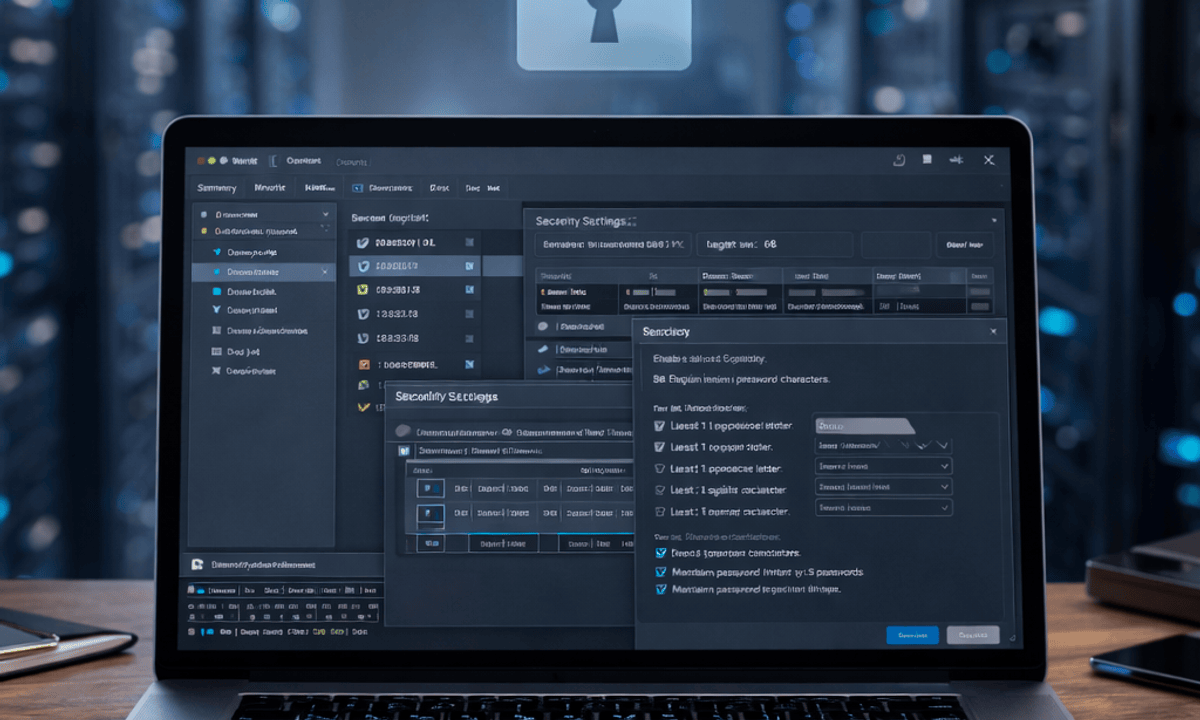Screen dimensions: 1200x720
Task: Select the shield icon on the highlighted password entry
Action: (x=364, y=267)
